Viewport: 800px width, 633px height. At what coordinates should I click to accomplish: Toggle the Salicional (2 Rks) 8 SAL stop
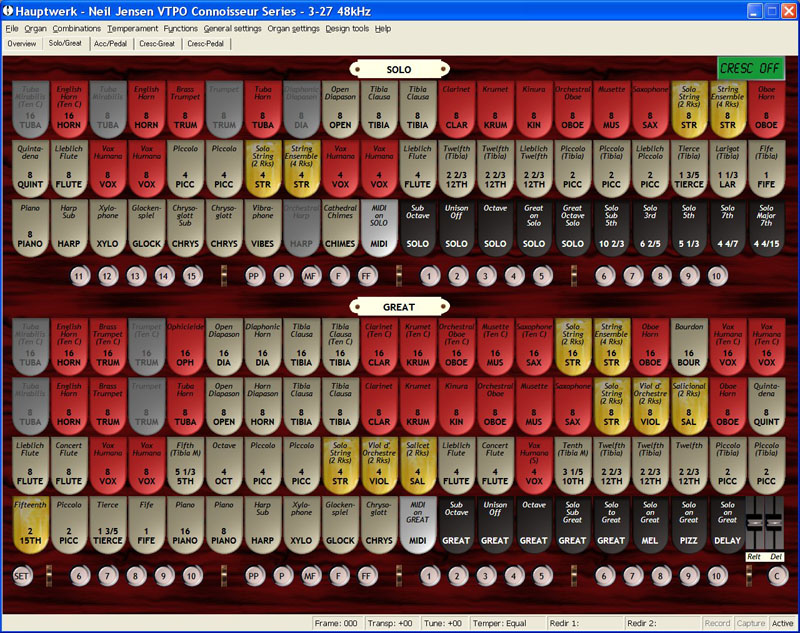[689, 406]
